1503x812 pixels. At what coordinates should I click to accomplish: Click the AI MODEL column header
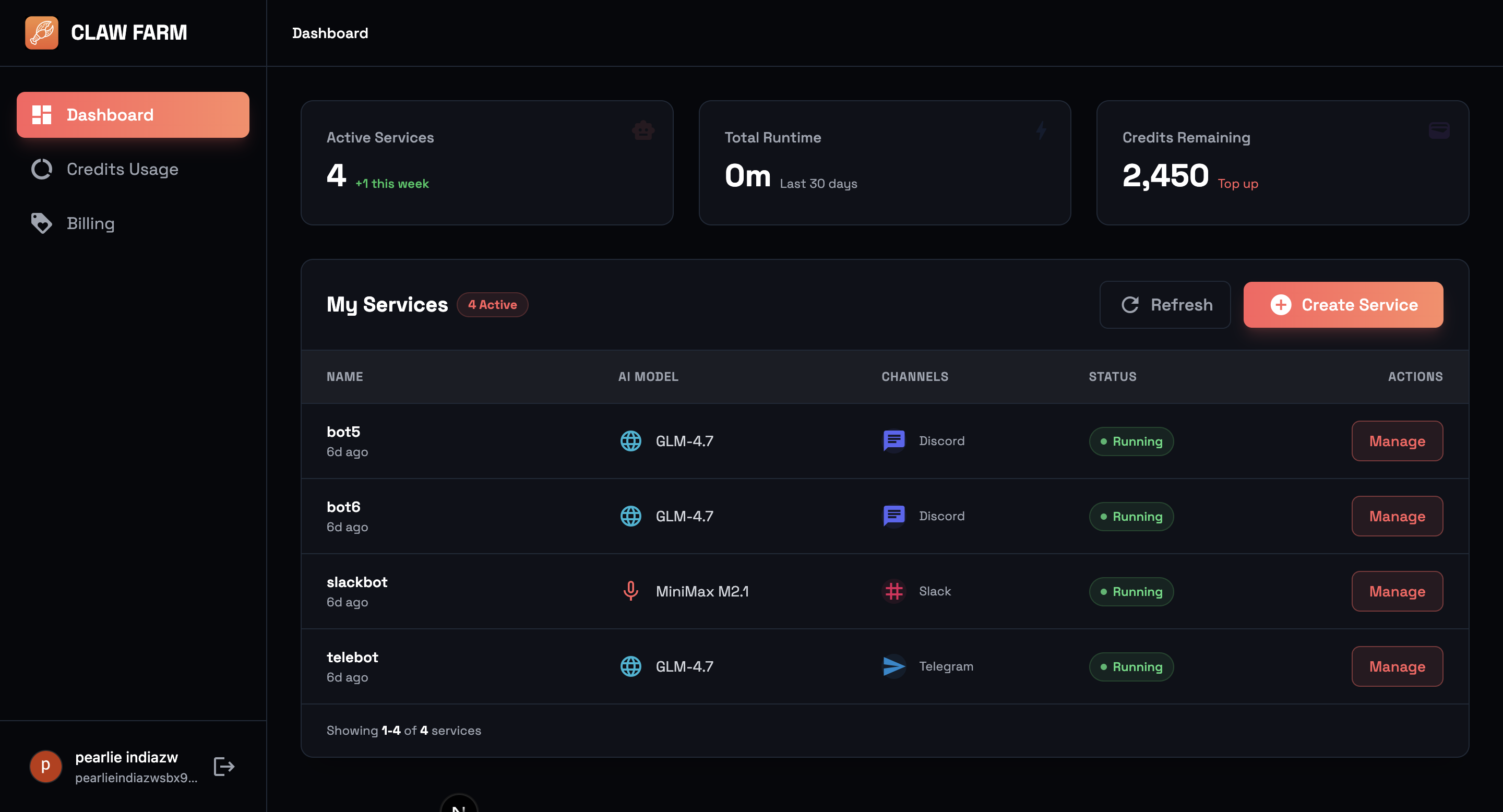pos(648,377)
